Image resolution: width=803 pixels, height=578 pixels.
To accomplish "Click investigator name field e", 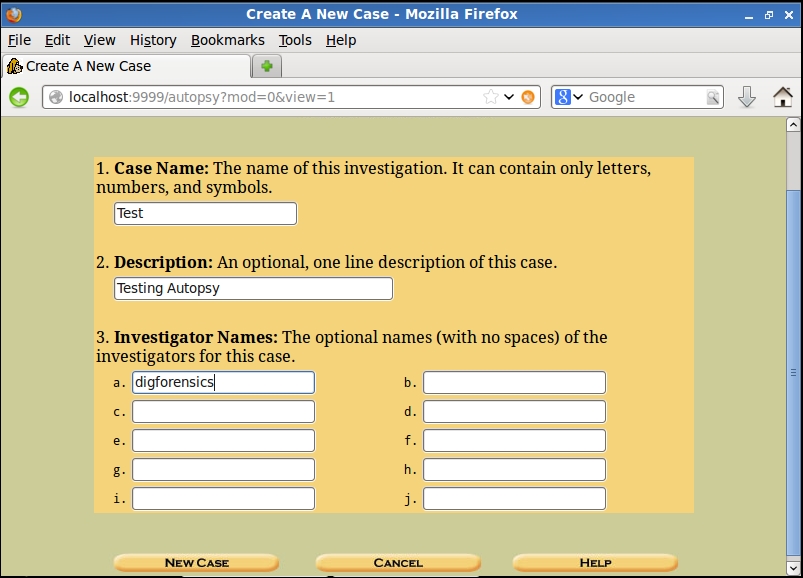I will point(223,441).
